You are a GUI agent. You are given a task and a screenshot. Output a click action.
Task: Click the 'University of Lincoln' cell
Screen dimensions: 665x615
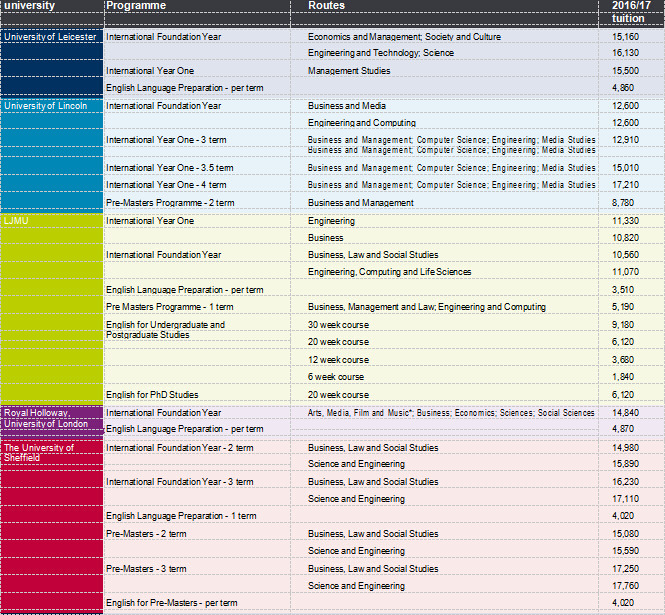[x=45, y=106]
